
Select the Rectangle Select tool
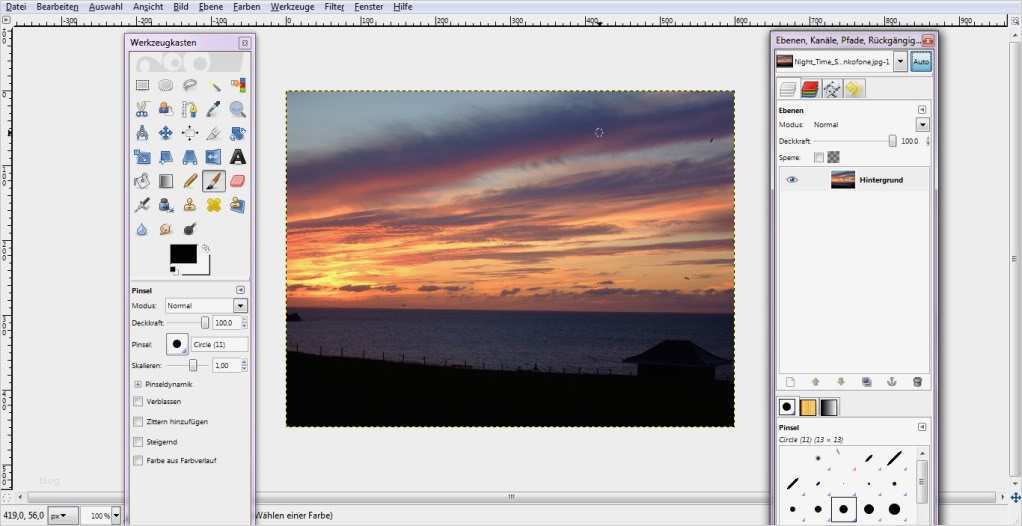pos(142,85)
